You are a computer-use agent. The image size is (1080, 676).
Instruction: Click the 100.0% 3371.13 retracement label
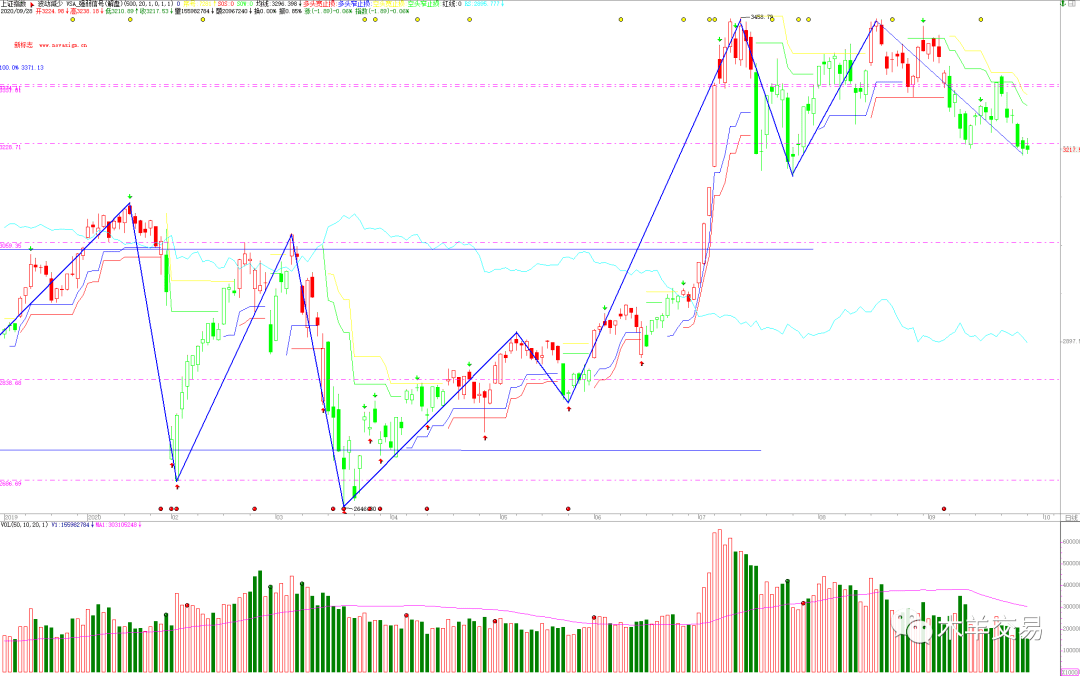click(22, 68)
